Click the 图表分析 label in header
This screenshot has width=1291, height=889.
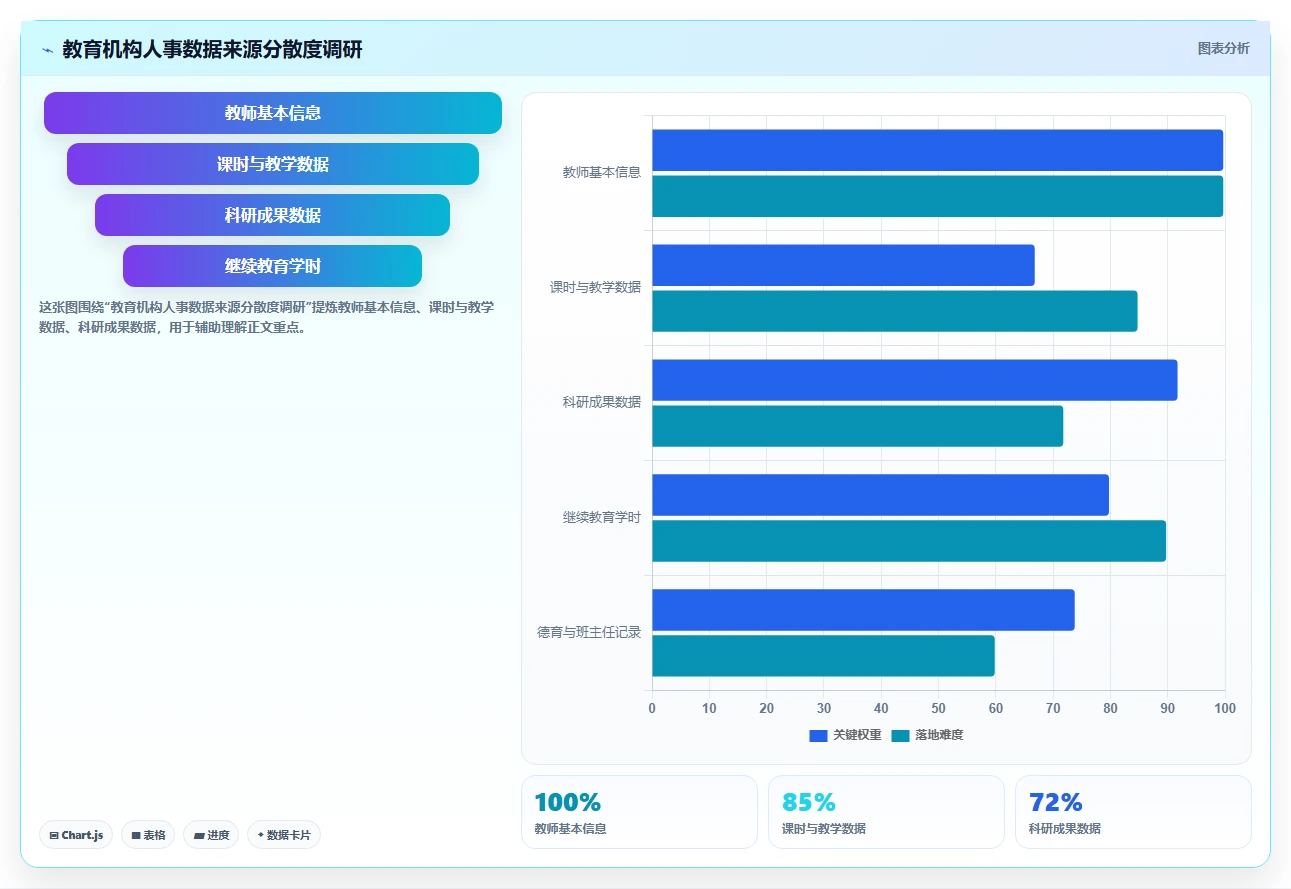pos(1223,48)
